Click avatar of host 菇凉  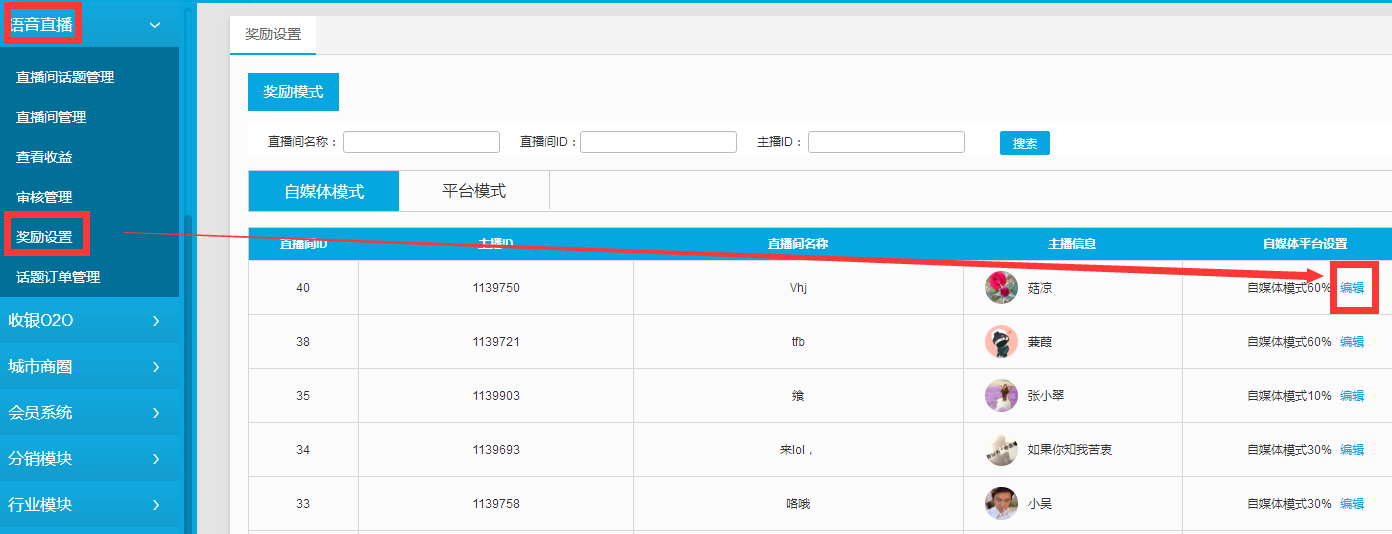coord(1001,288)
